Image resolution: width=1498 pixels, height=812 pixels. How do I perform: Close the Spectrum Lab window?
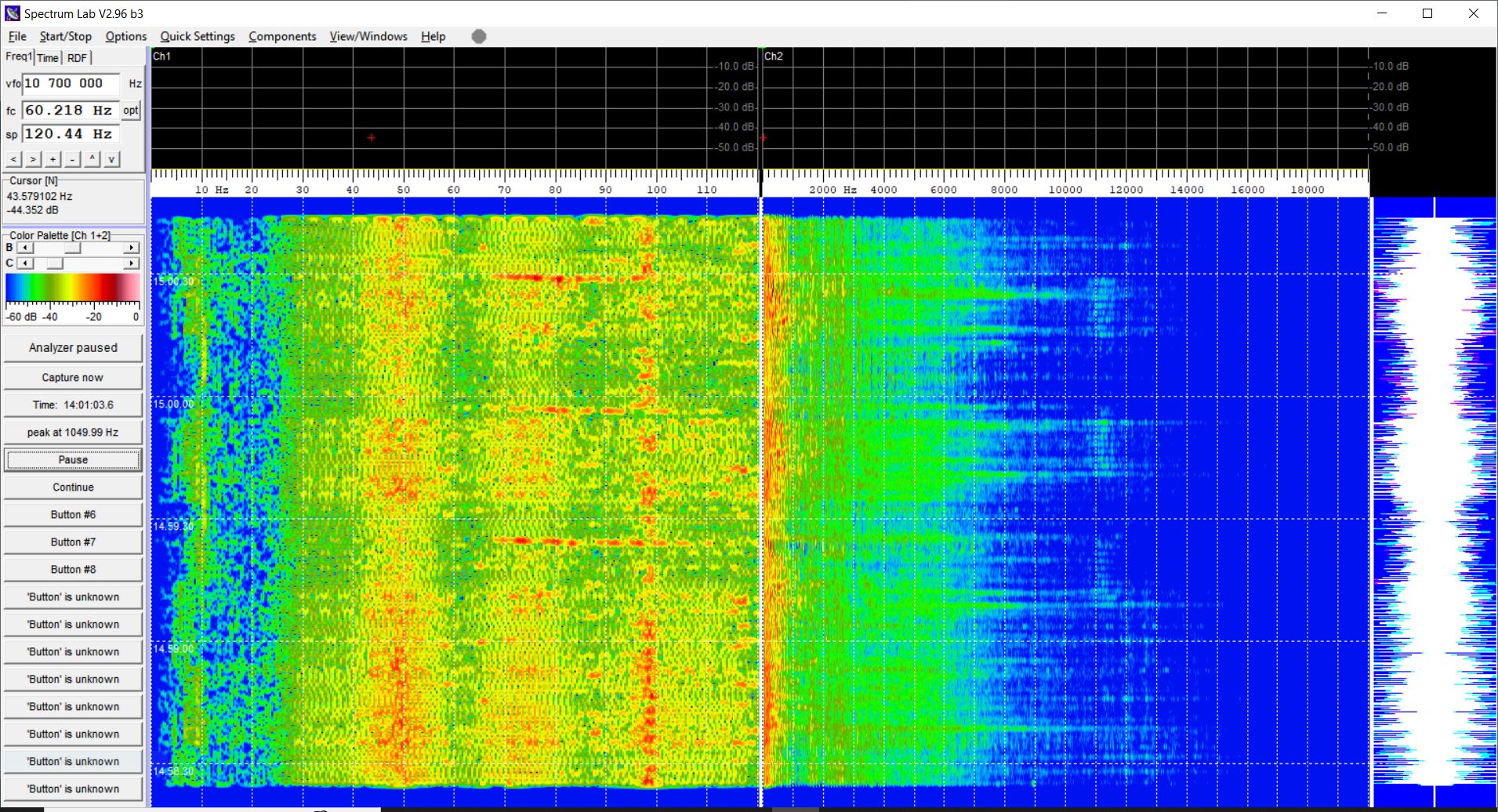click(1473, 13)
